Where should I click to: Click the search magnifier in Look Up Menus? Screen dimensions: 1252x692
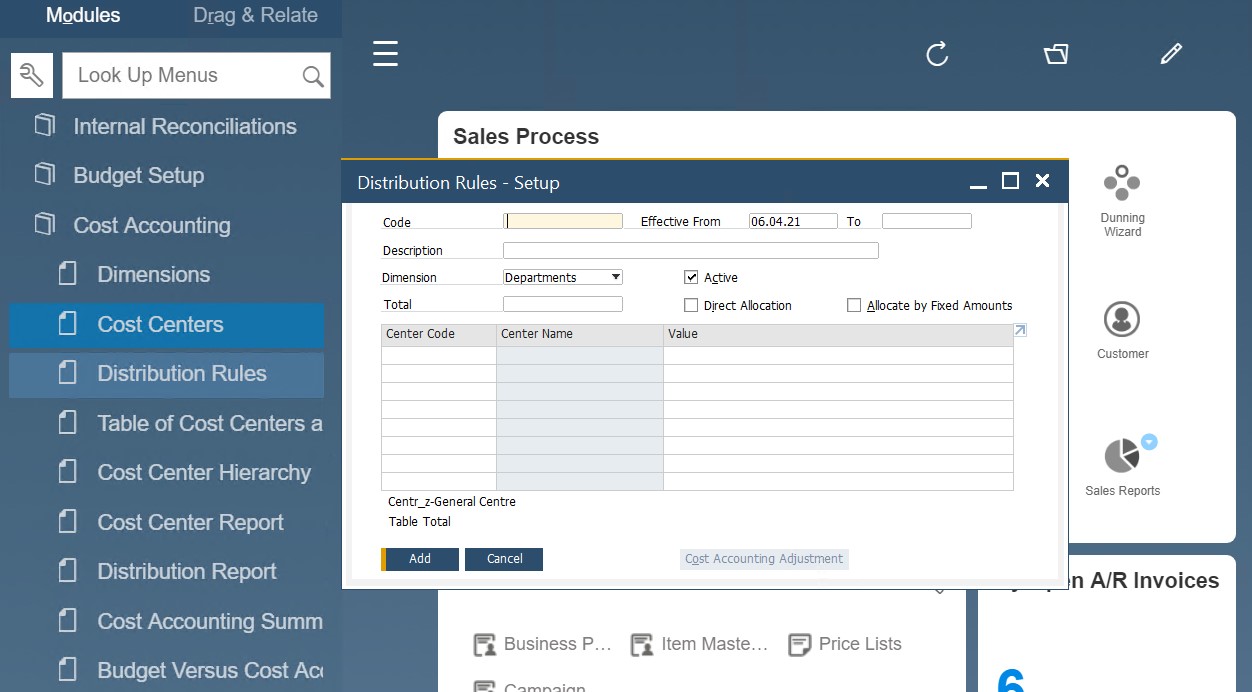[x=313, y=77]
